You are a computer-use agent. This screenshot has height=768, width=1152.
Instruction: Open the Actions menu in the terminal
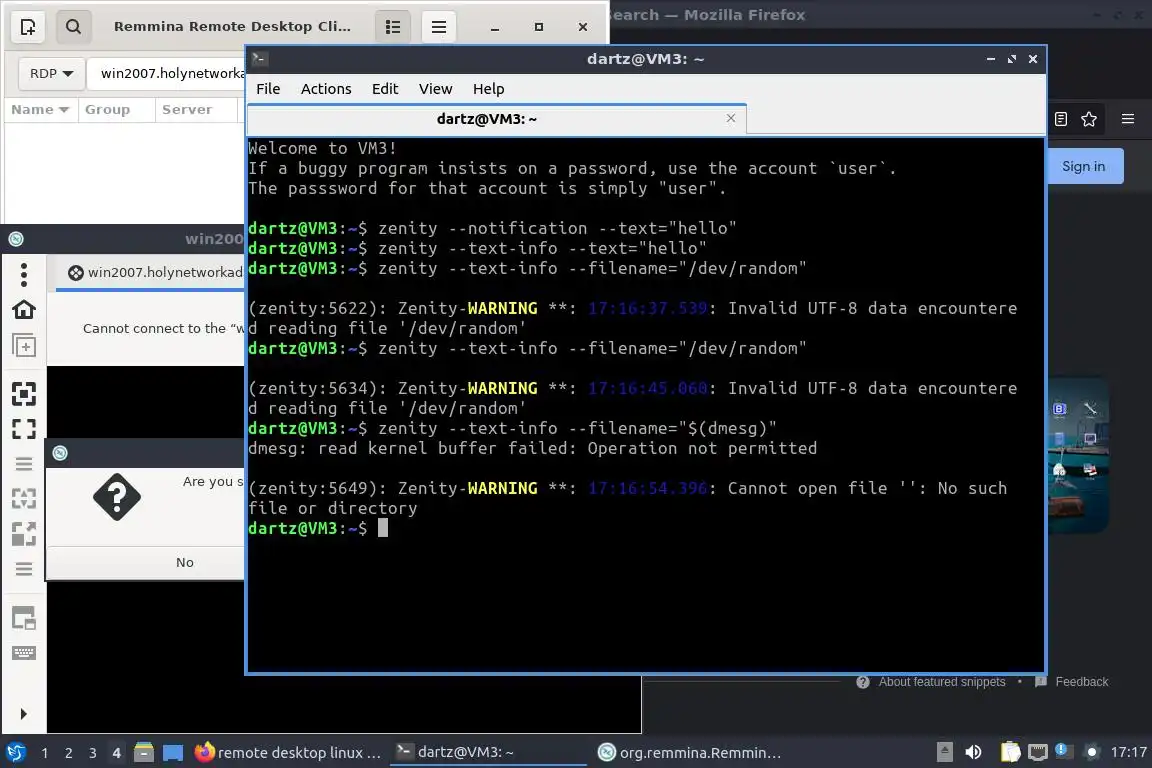(x=326, y=89)
